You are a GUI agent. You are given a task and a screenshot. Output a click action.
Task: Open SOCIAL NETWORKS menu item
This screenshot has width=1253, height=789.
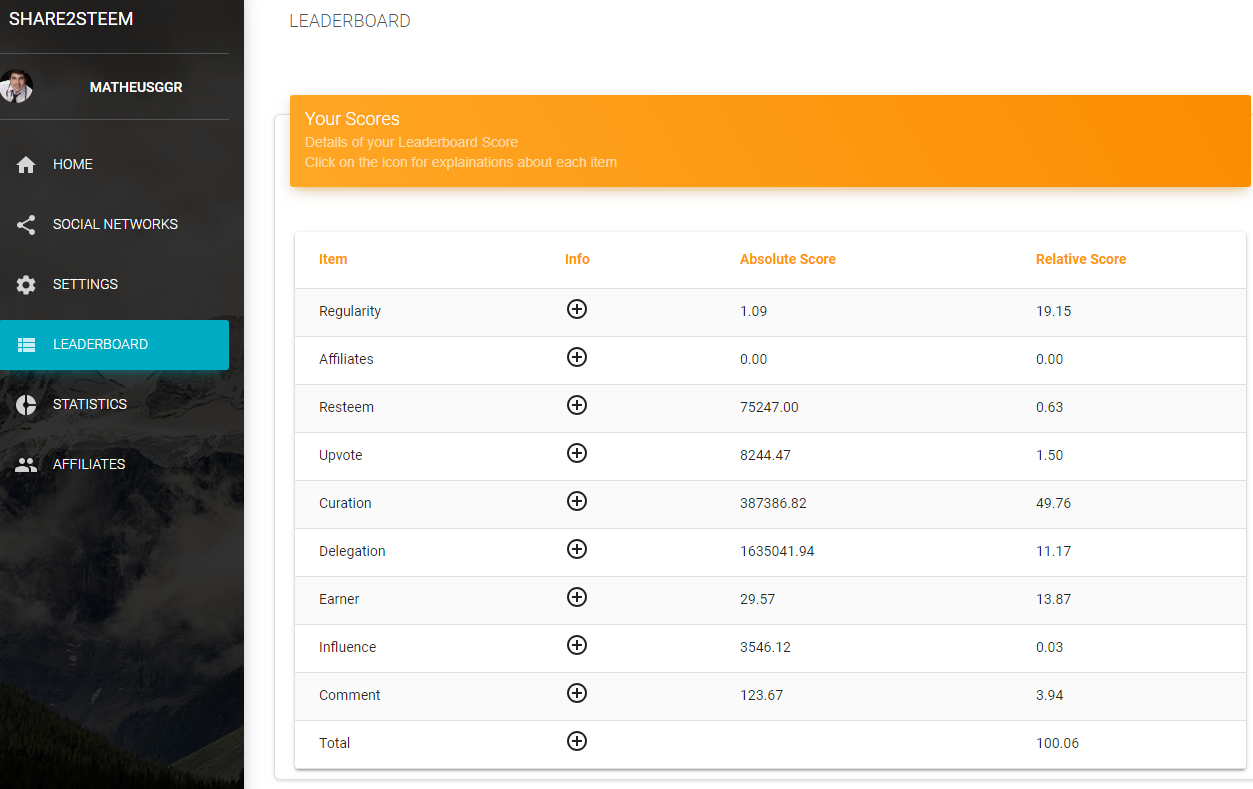[114, 225]
